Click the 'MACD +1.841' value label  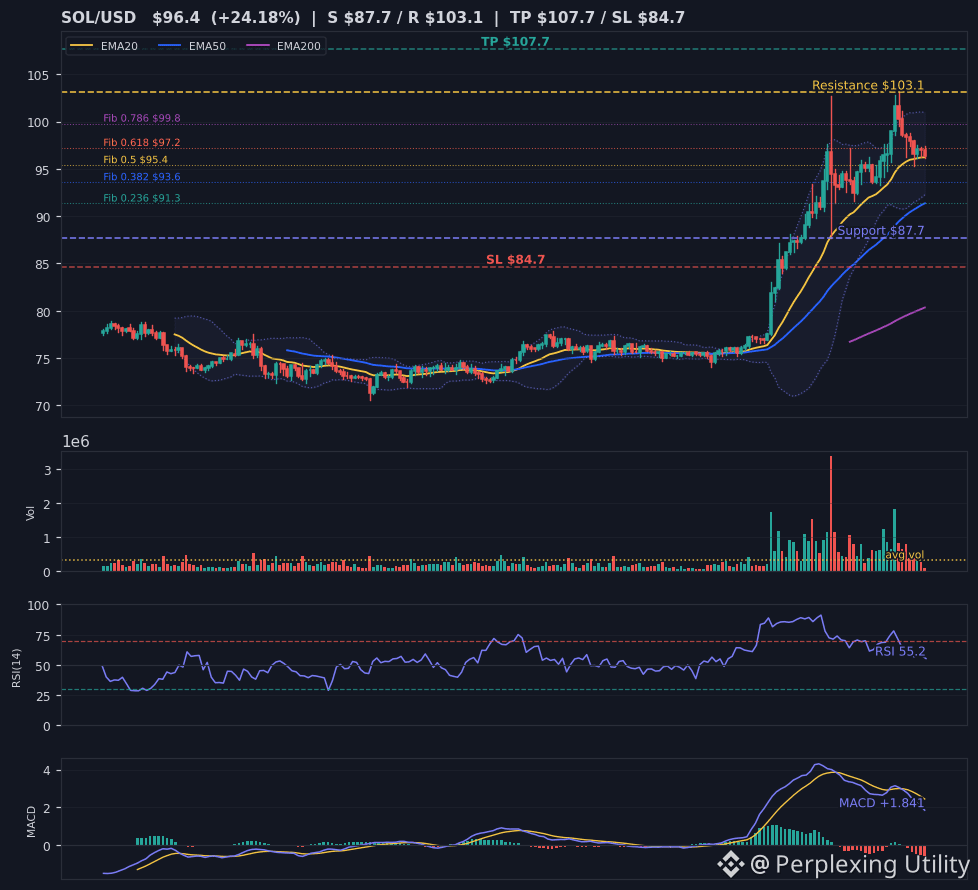[881, 803]
